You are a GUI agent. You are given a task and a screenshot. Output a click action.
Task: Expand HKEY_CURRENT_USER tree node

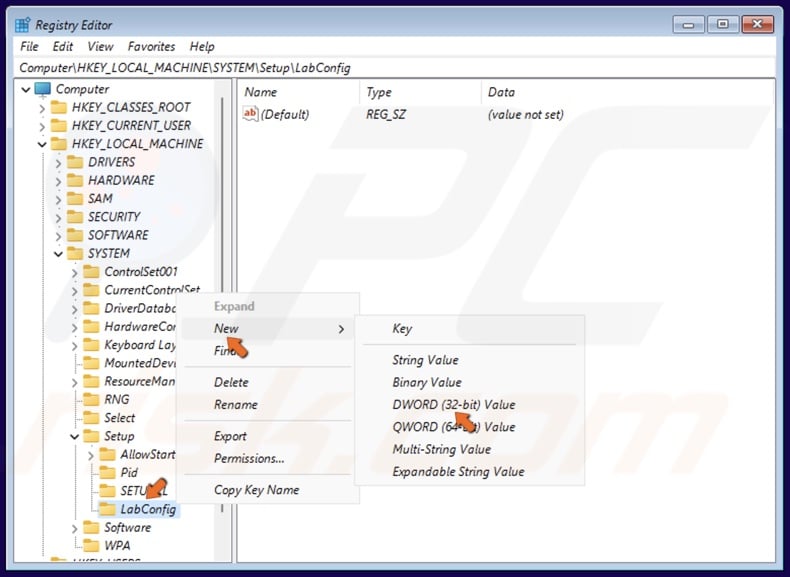click(x=42, y=126)
